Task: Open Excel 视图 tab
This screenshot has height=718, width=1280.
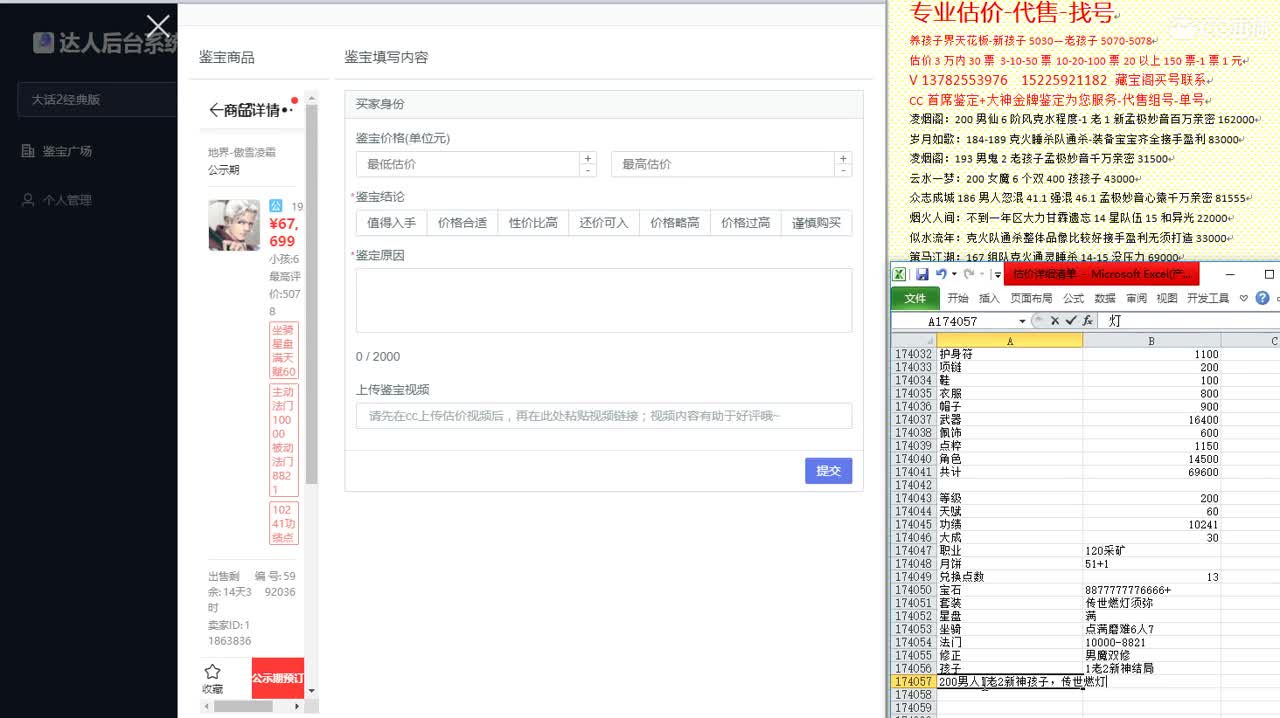Action: [1167, 298]
